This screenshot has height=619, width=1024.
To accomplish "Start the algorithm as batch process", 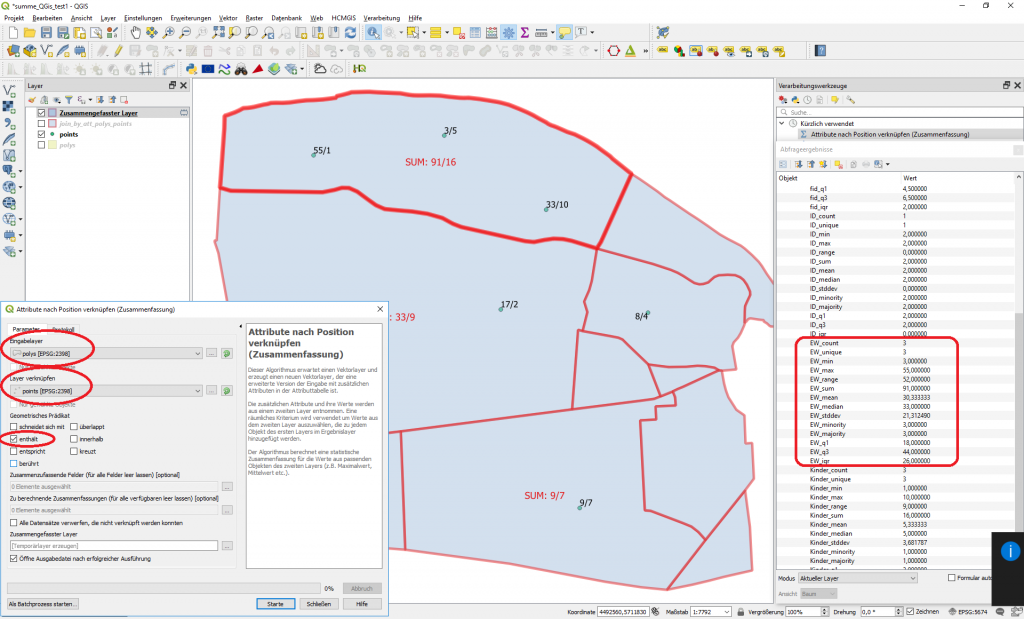I will 45,604.
